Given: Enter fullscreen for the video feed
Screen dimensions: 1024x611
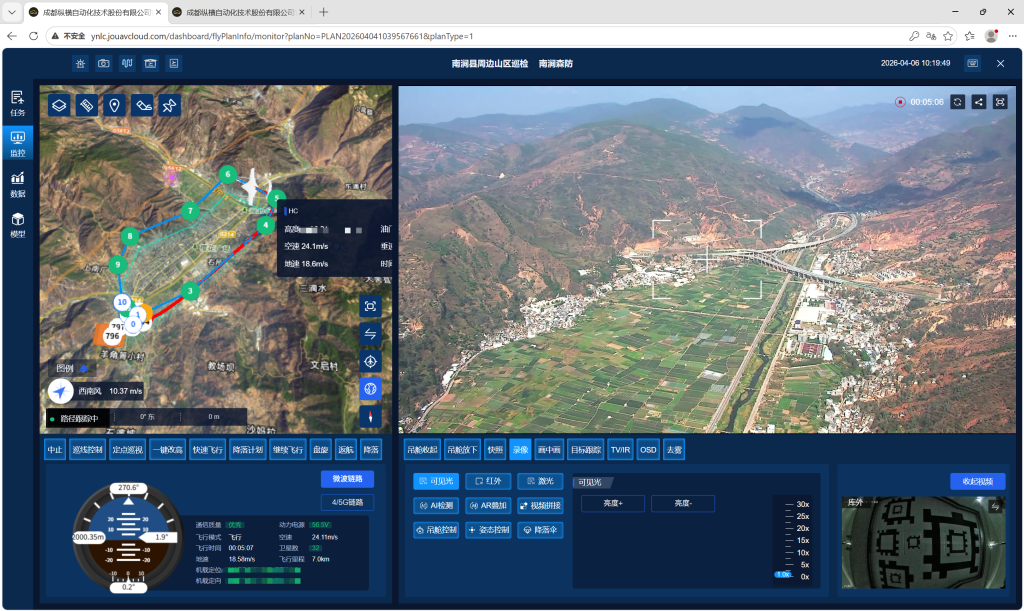Looking at the screenshot, I should click(x=999, y=102).
